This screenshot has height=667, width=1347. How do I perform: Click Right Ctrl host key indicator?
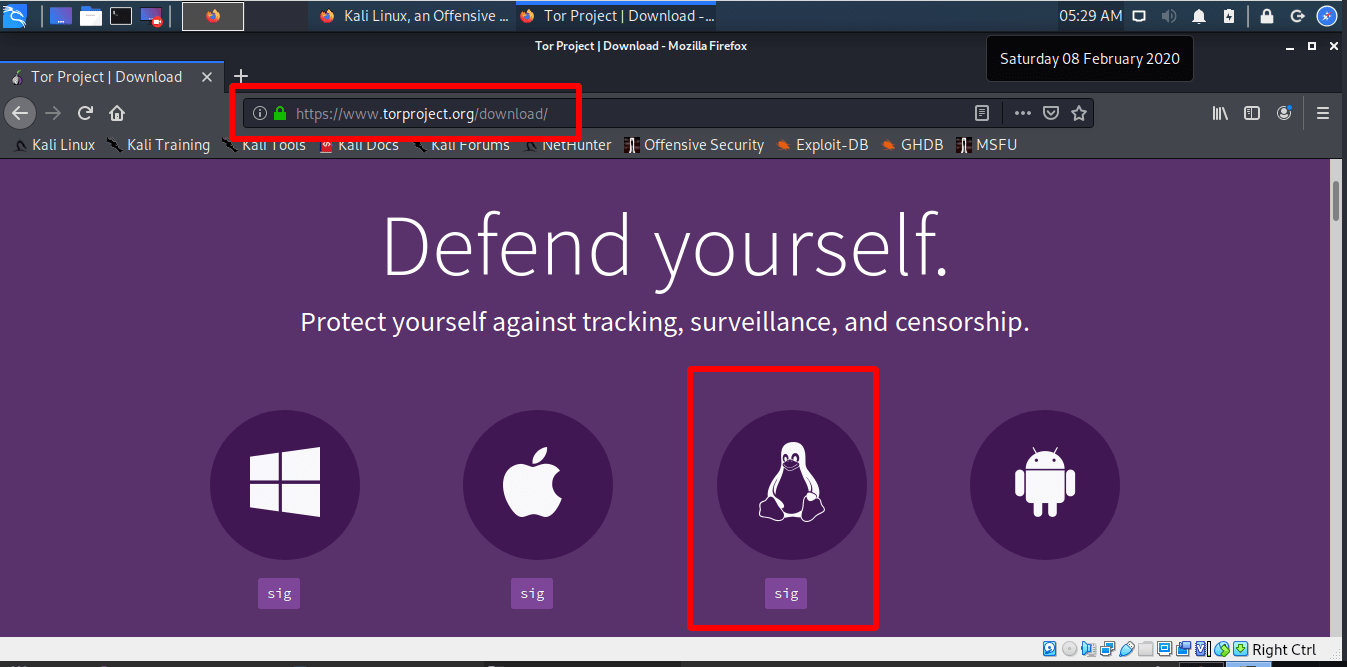point(1283,649)
